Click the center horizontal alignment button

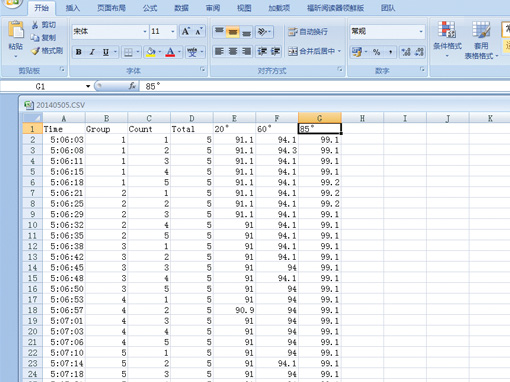point(233,51)
